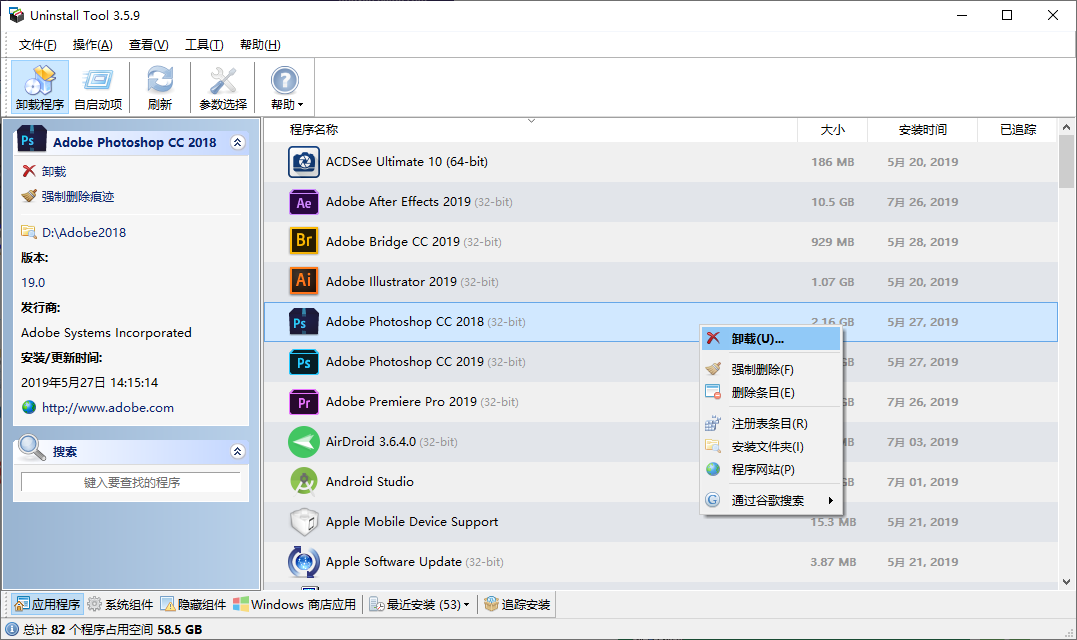Open the http://www.adobe.com link
Viewport: 1077px width, 640px height.
[x=108, y=407]
